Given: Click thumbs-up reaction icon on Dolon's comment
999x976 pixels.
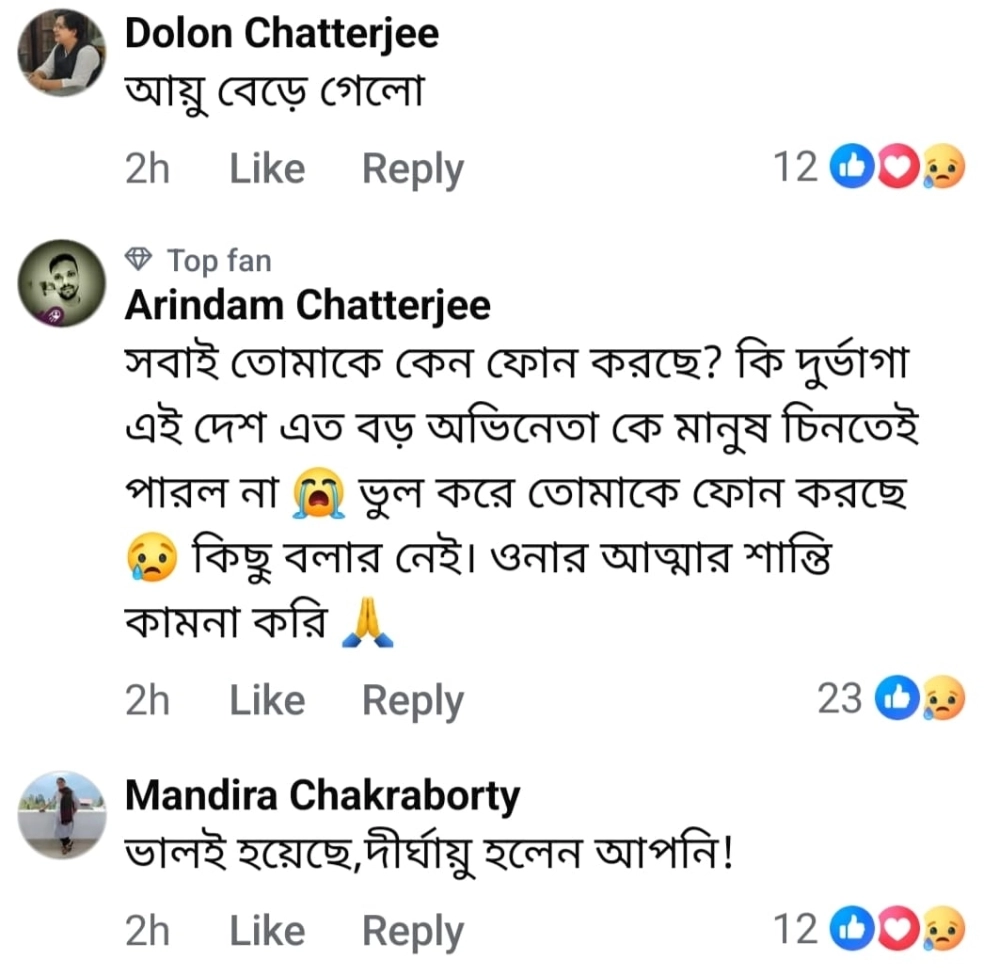Looking at the screenshot, I should click(x=853, y=169).
